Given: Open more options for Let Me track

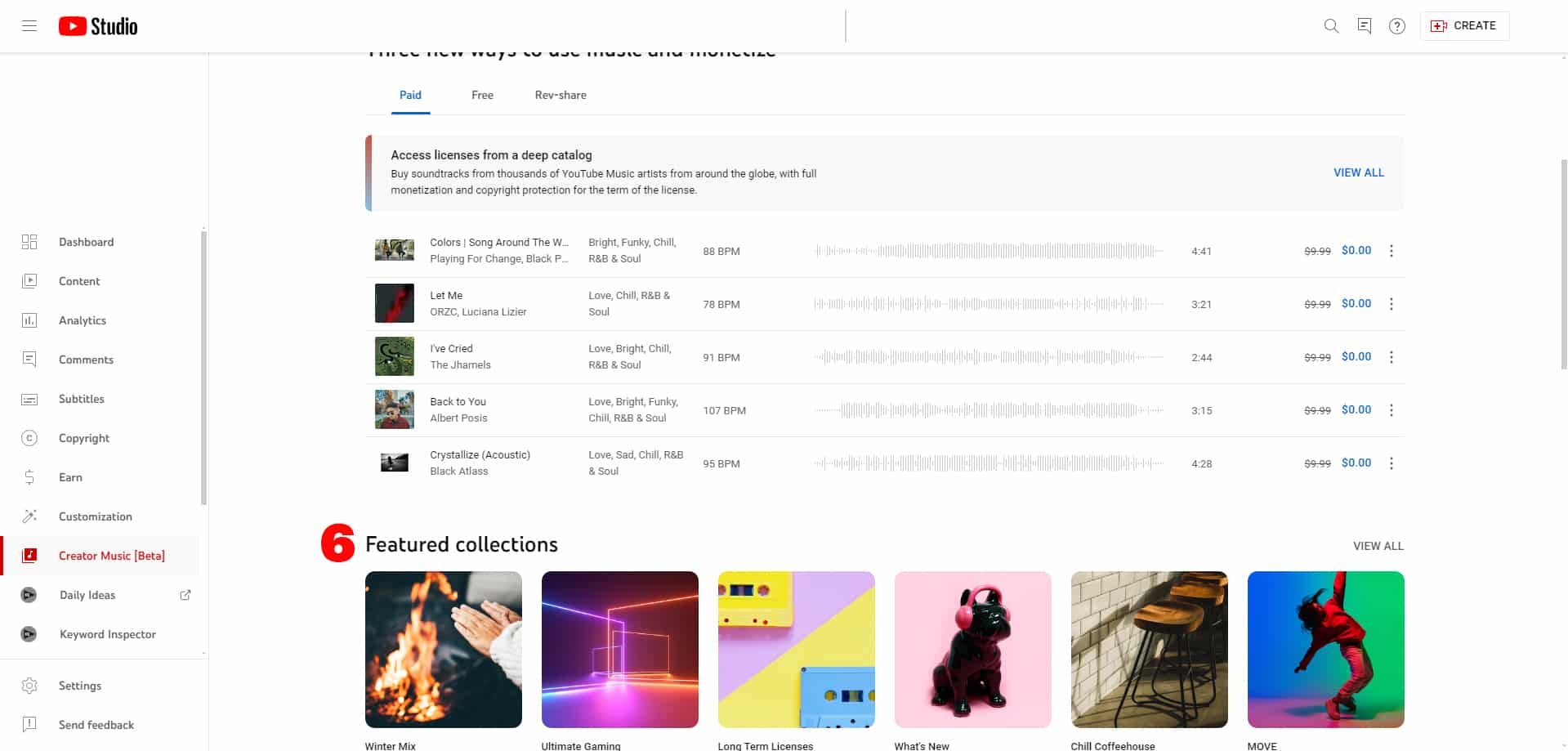Looking at the screenshot, I should click(1391, 304).
